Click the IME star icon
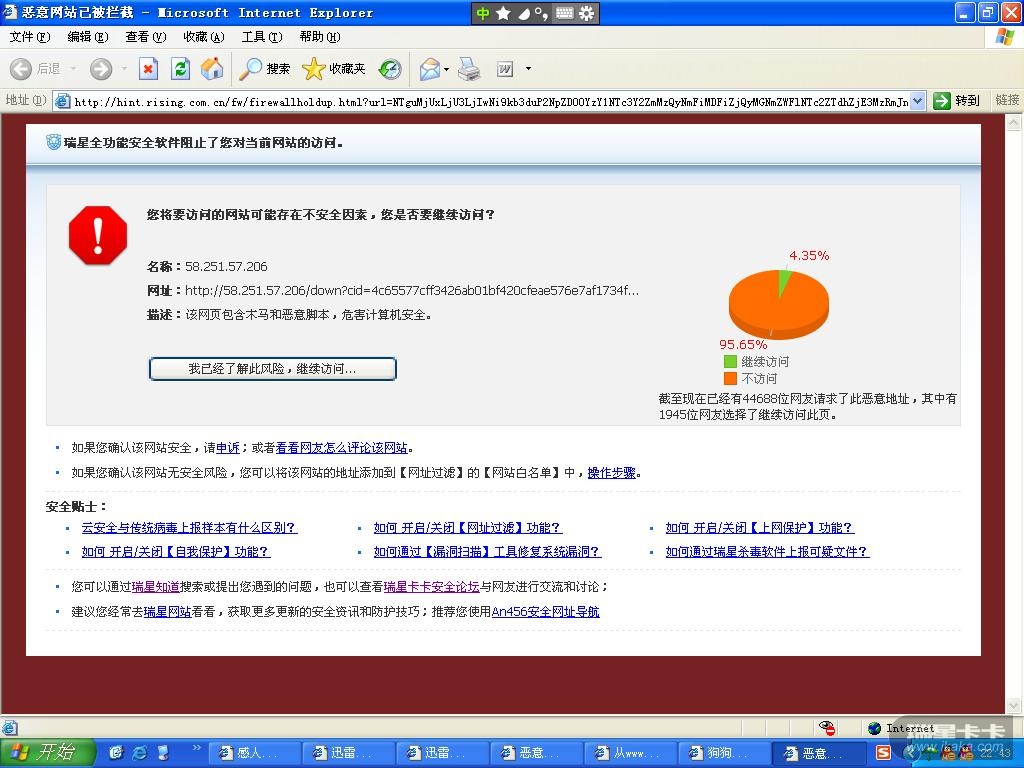Viewport: 1024px width, 768px height. pos(503,13)
